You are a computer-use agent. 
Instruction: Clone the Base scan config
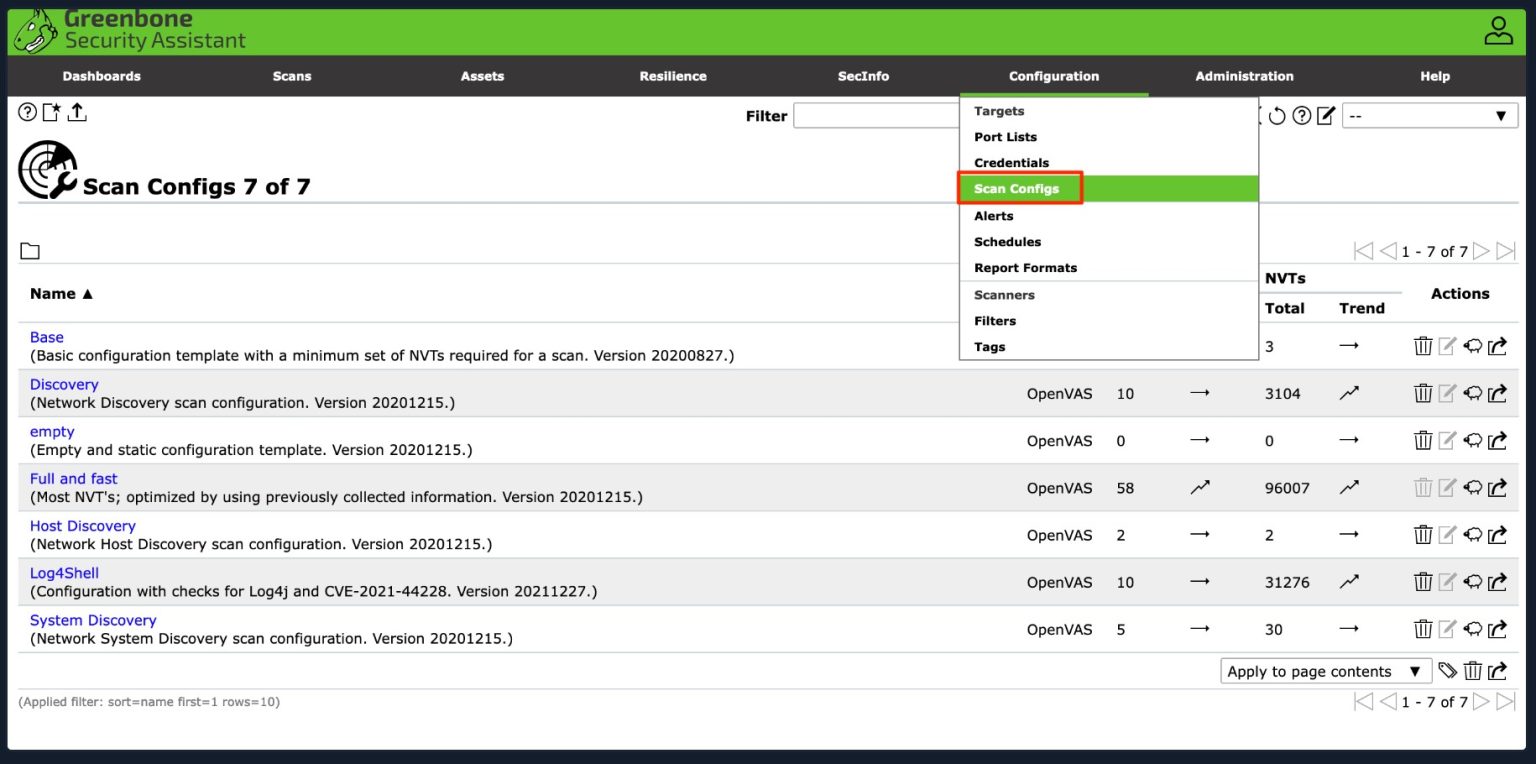coord(1473,346)
